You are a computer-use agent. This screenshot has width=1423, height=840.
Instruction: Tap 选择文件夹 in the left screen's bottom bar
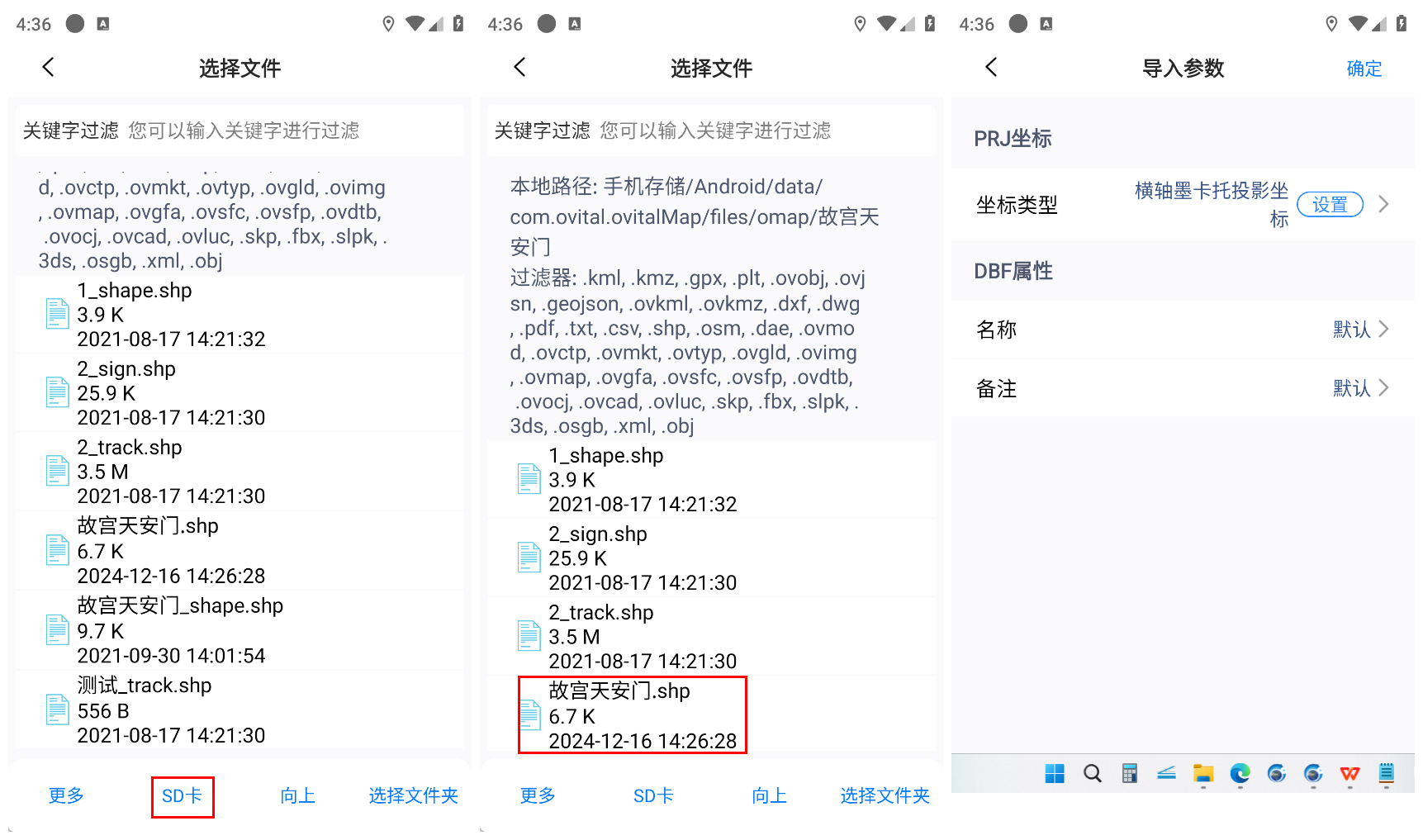coord(413,795)
